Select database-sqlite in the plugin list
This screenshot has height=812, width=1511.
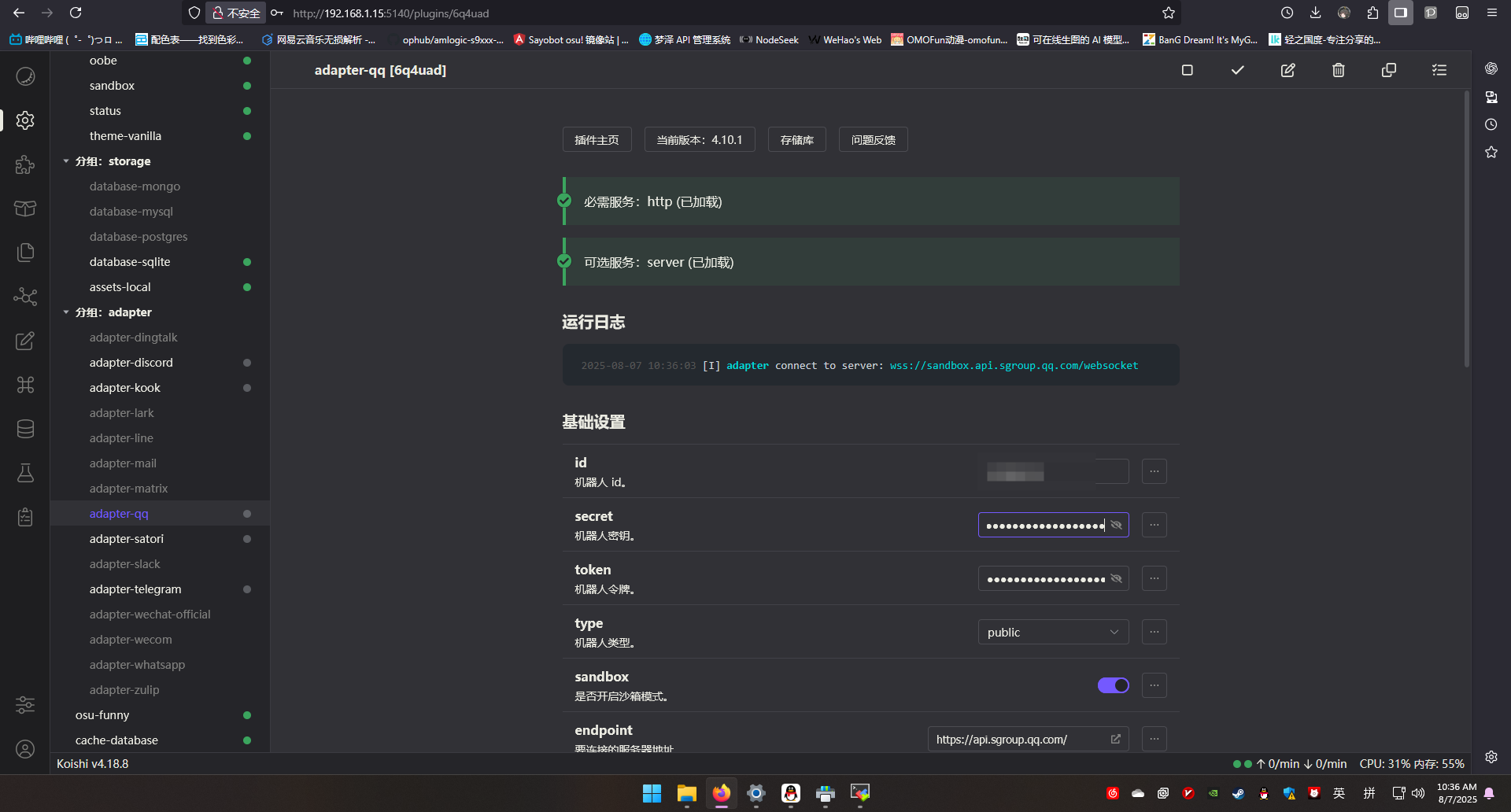tap(161, 262)
